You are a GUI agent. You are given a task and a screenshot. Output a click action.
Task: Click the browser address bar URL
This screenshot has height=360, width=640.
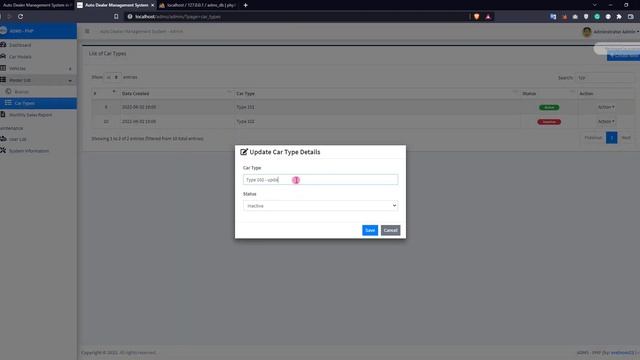[178, 17]
